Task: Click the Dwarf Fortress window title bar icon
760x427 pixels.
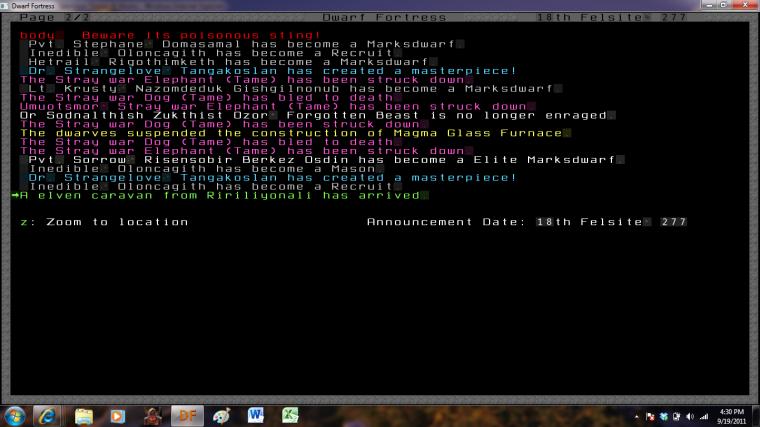Action: (5, 6)
